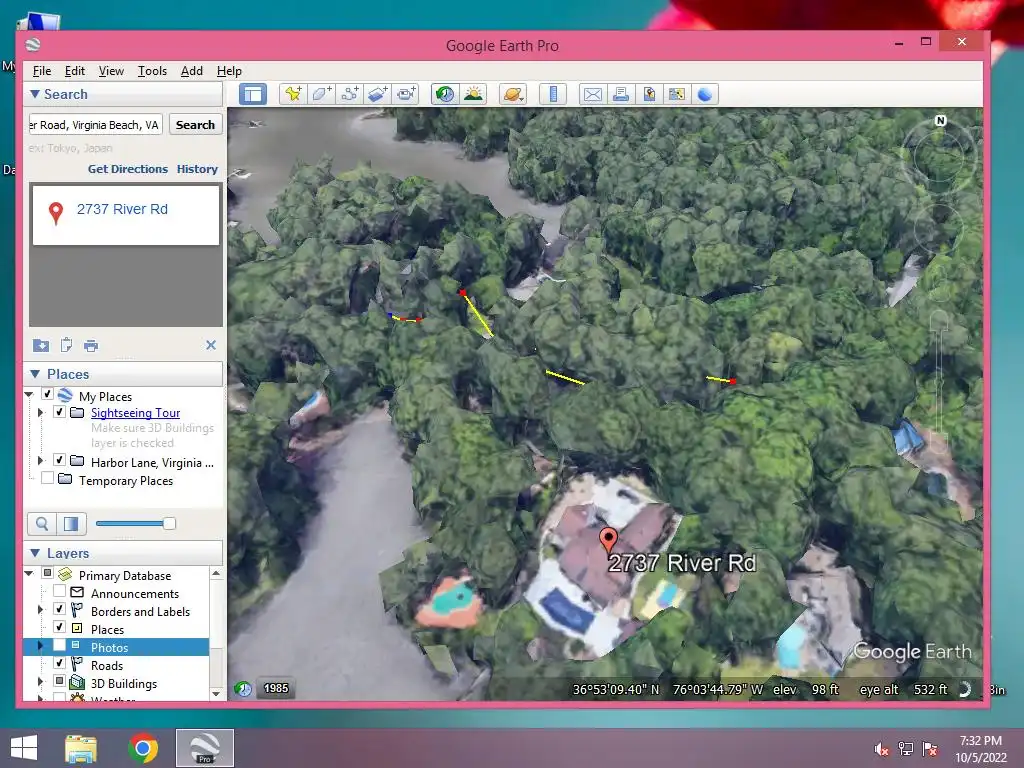Click the red placemark pin on the map
The width and height of the screenshot is (1024, 768).
click(609, 541)
